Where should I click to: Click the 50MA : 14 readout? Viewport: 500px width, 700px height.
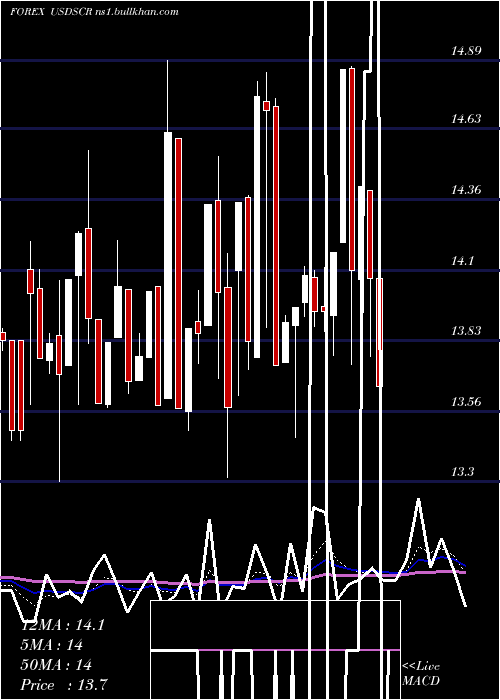[x=56, y=665]
